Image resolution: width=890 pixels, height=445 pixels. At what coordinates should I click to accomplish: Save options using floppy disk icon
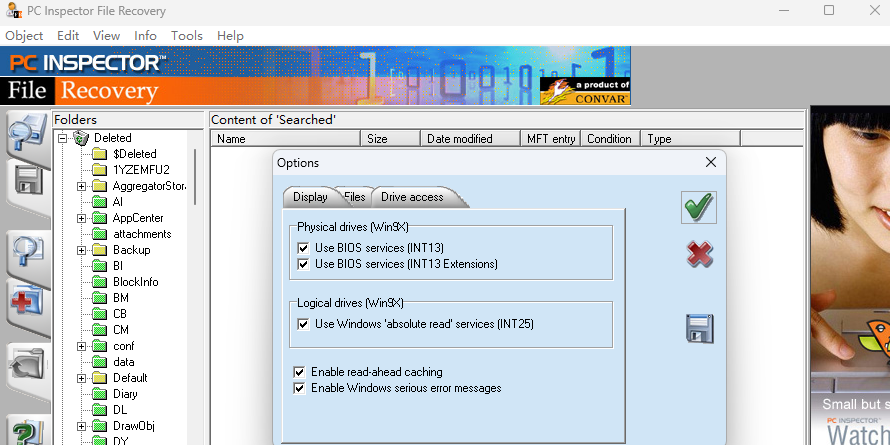coord(699,329)
